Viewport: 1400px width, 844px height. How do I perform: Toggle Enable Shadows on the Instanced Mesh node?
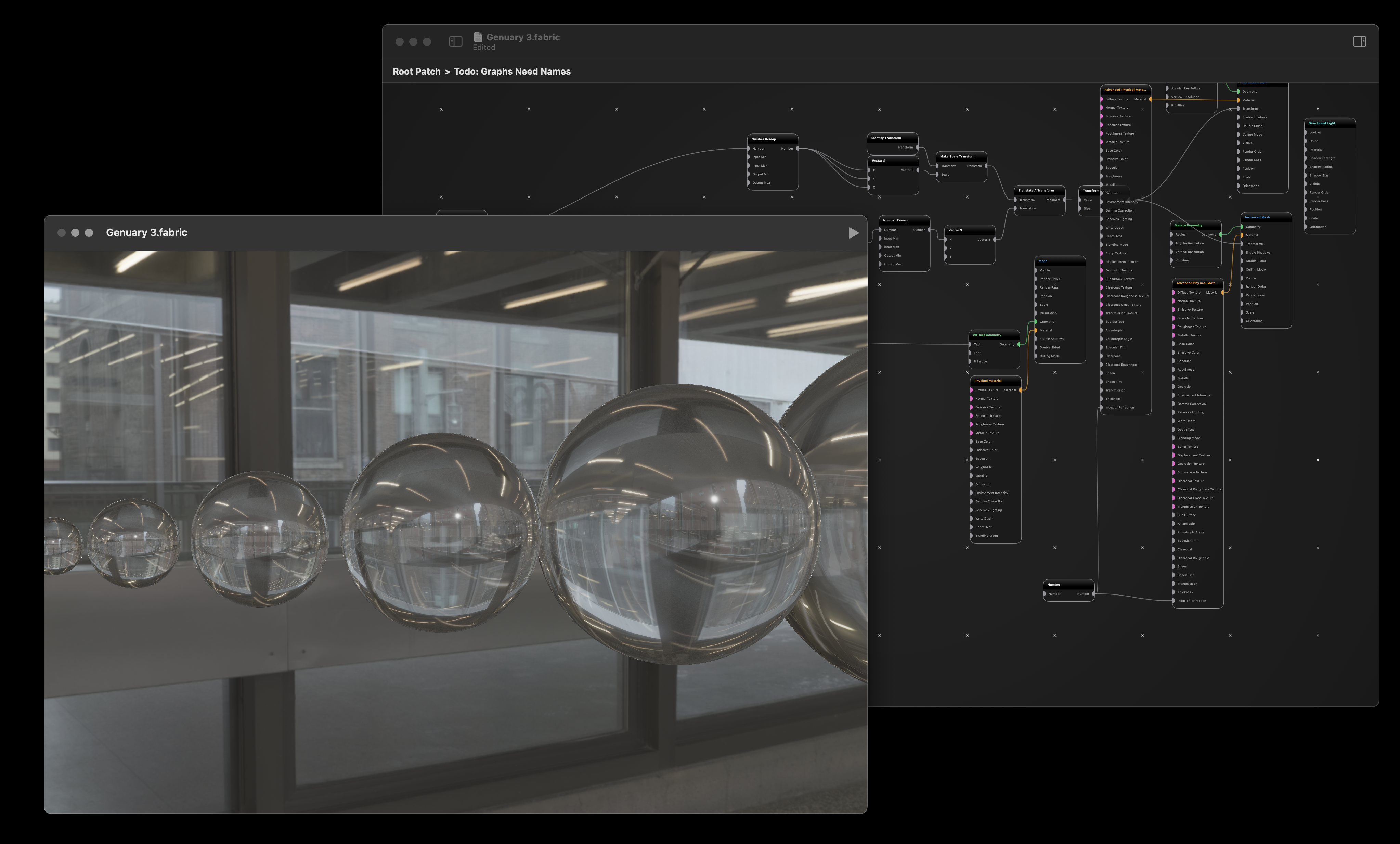pyautogui.click(x=1242, y=252)
